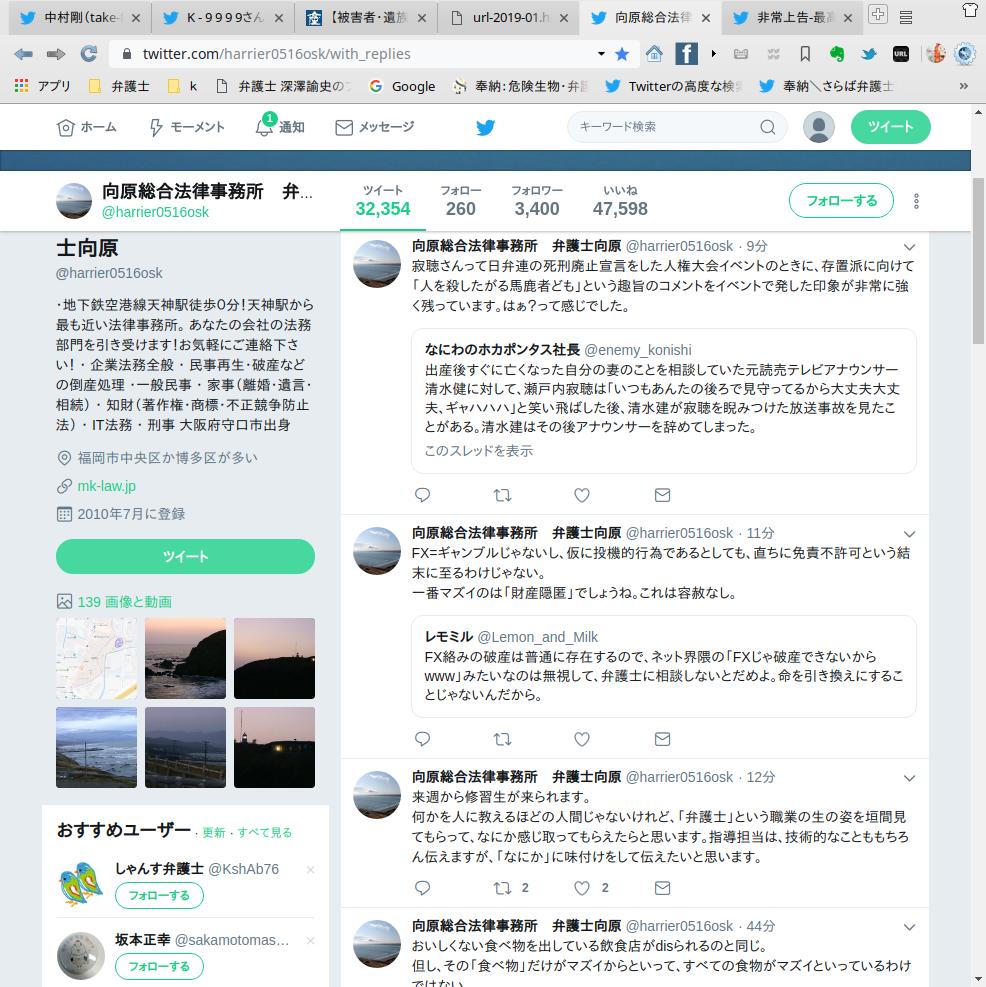
Task: Expand options chevron on 9分 tweet
Action: coord(909,247)
